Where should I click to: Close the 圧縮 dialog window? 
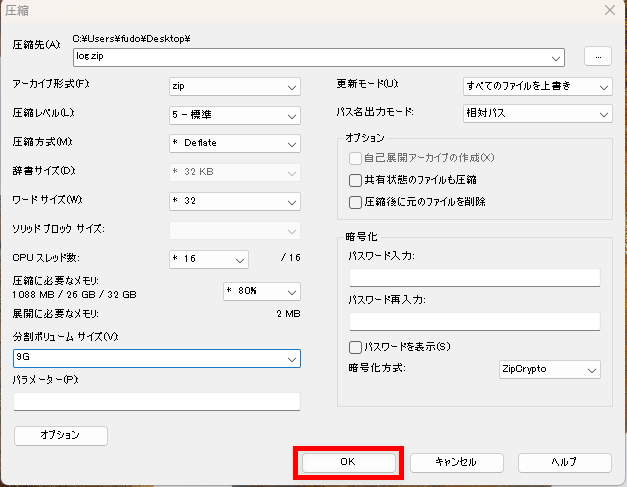[x=609, y=10]
